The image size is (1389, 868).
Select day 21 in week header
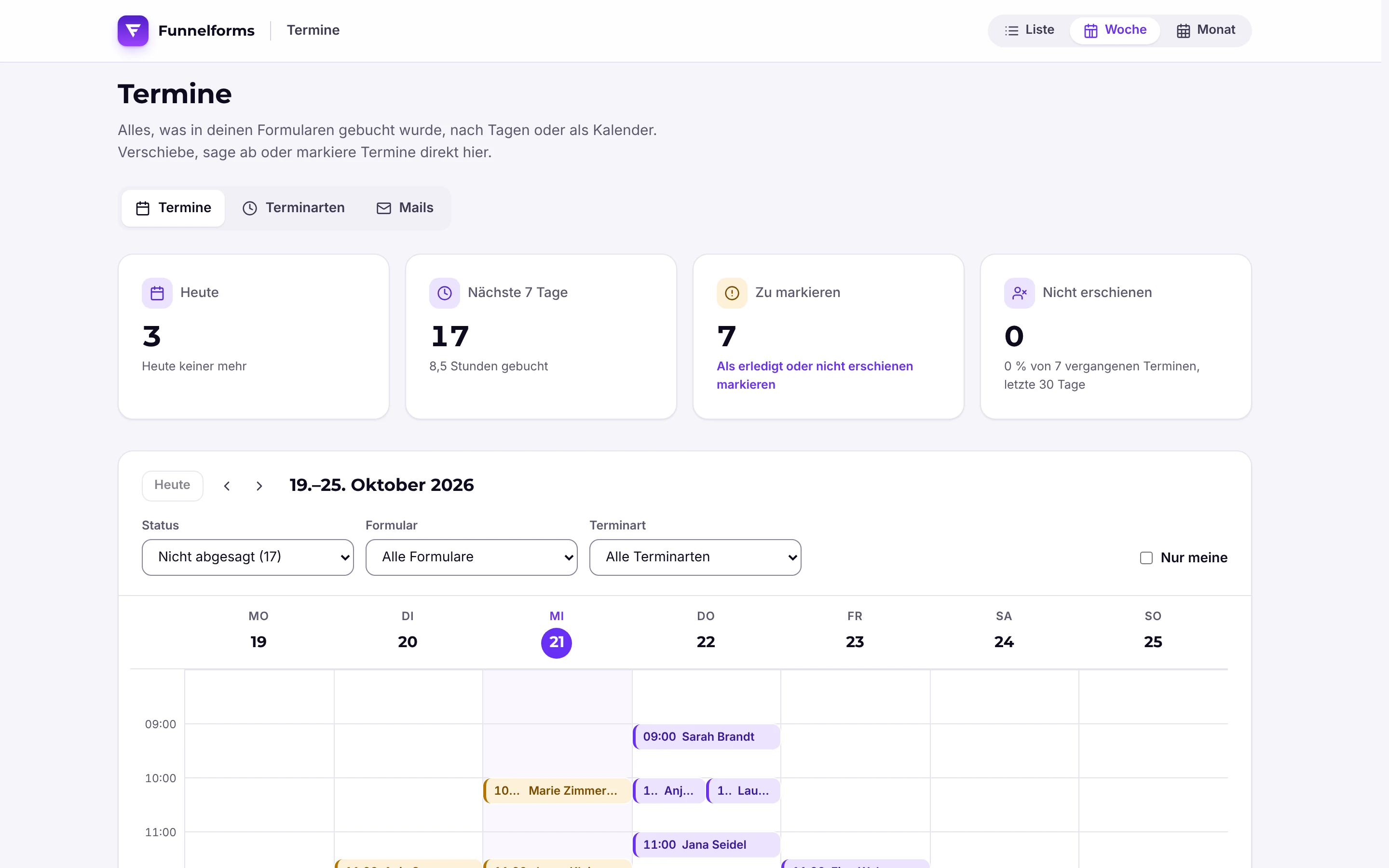pos(556,642)
